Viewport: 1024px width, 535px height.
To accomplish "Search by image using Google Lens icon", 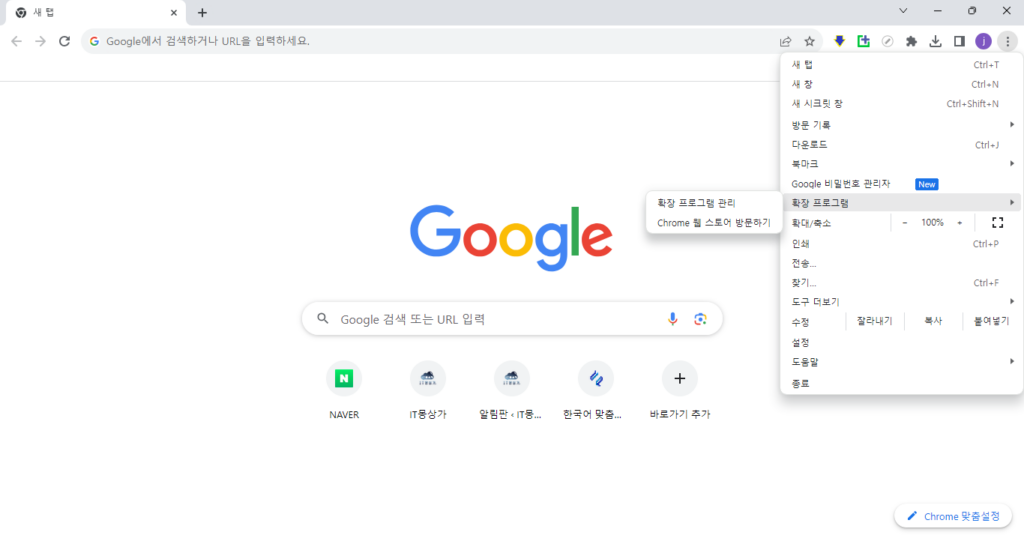I will pyautogui.click(x=700, y=319).
